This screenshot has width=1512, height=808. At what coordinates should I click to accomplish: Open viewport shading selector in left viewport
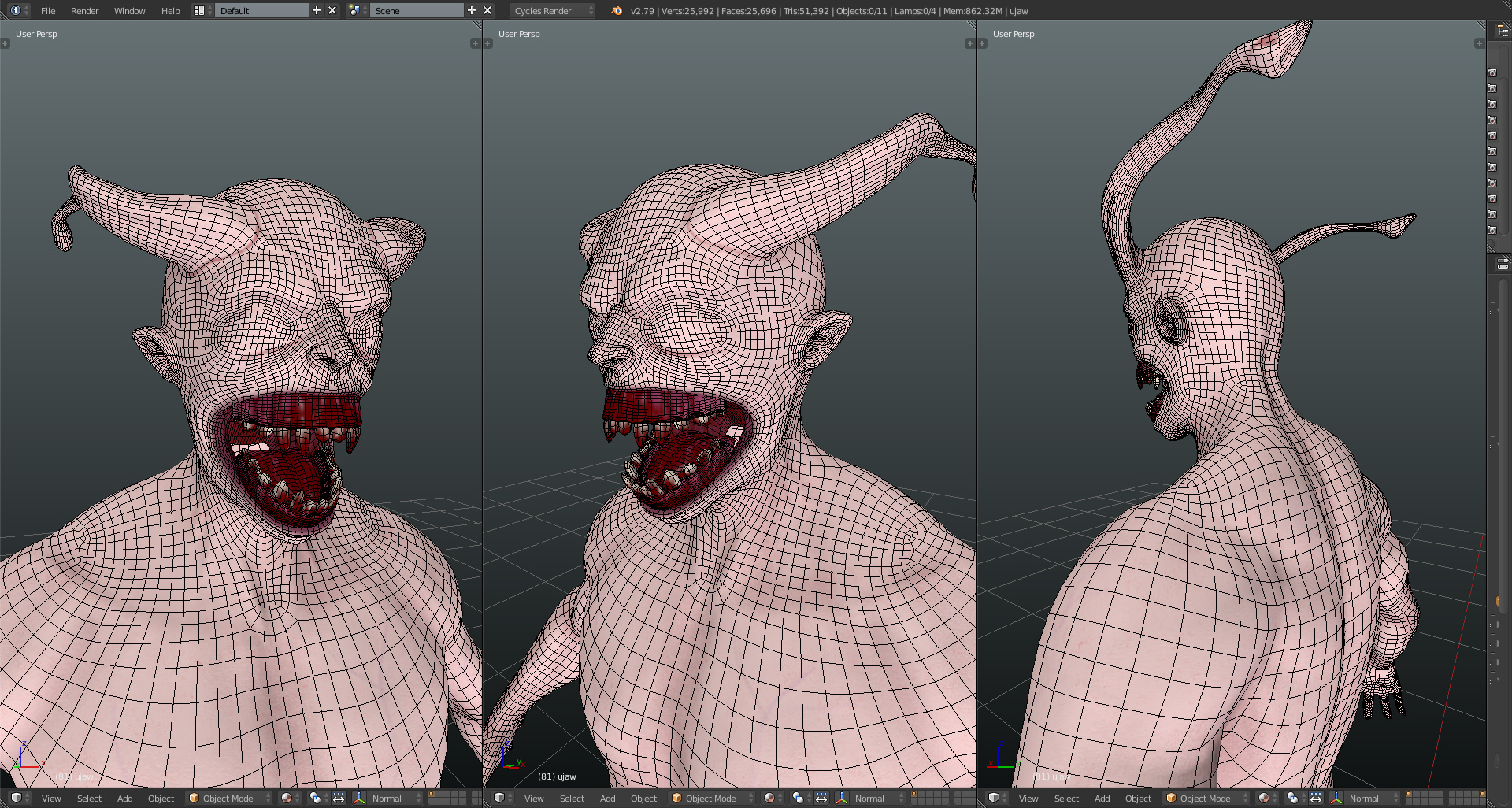click(x=287, y=798)
